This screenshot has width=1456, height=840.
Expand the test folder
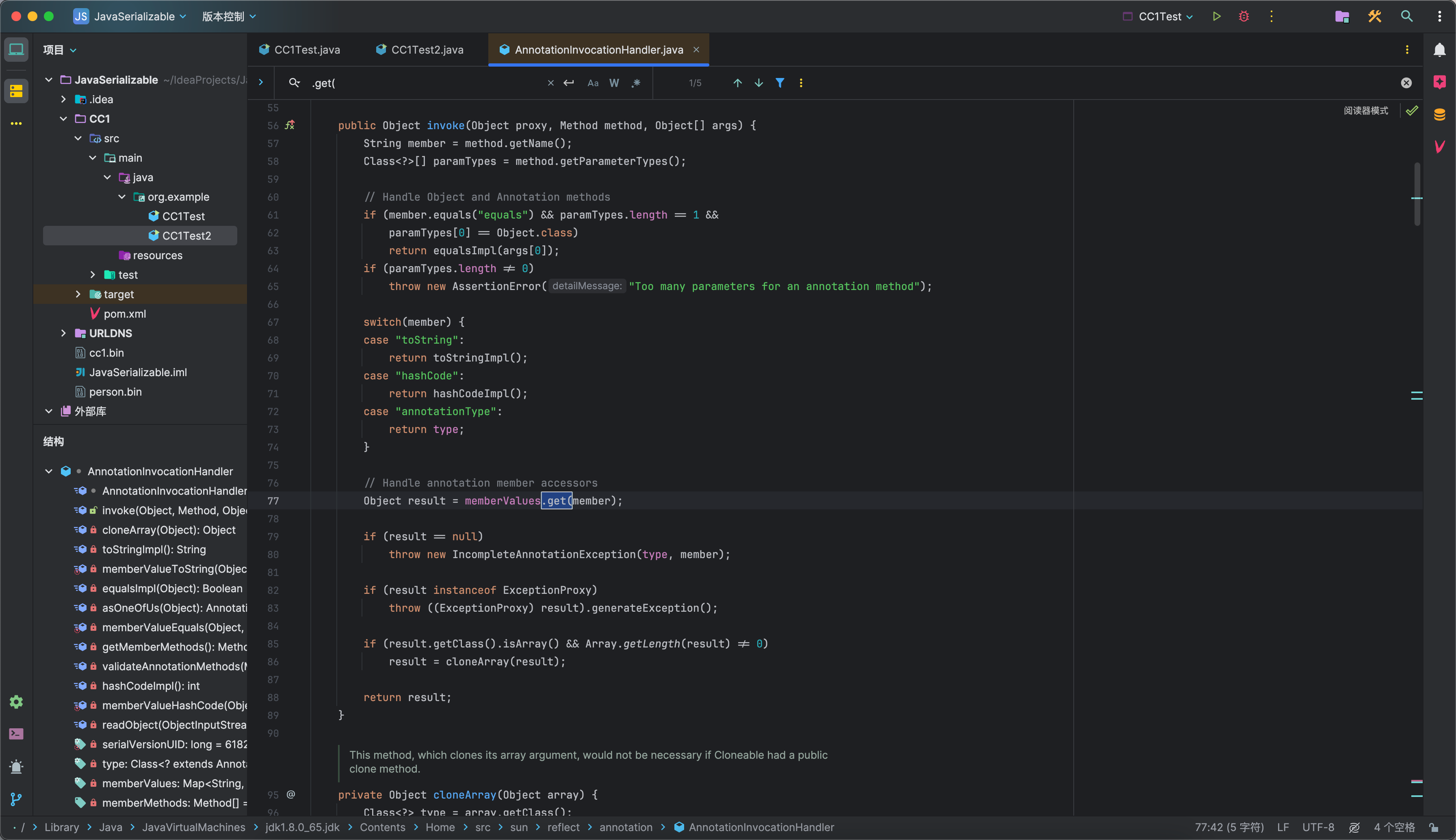(92, 275)
